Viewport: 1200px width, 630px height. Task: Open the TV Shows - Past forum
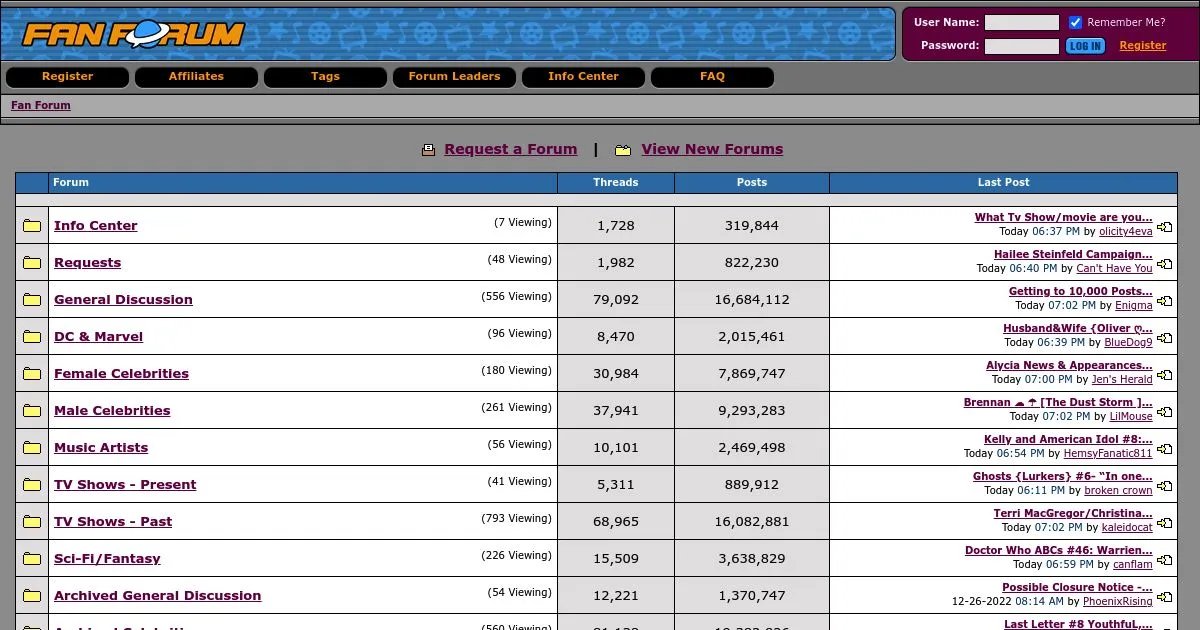(x=113, y=522)
